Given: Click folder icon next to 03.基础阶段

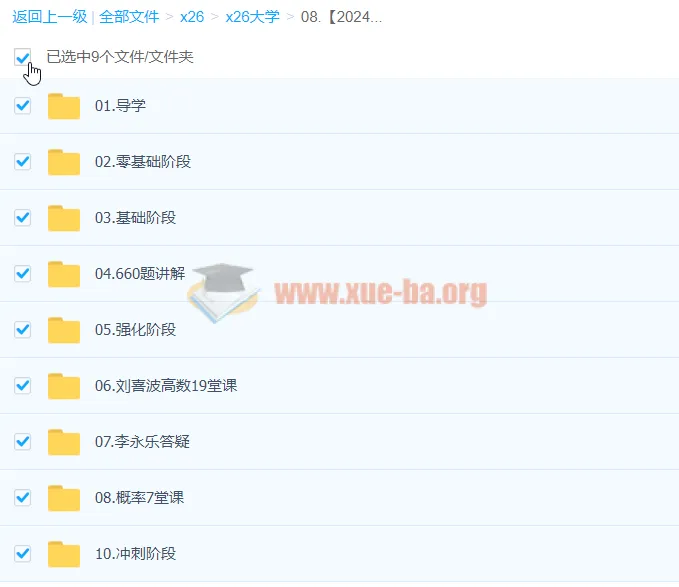Looking at the screenshot, I should [64, 218].
